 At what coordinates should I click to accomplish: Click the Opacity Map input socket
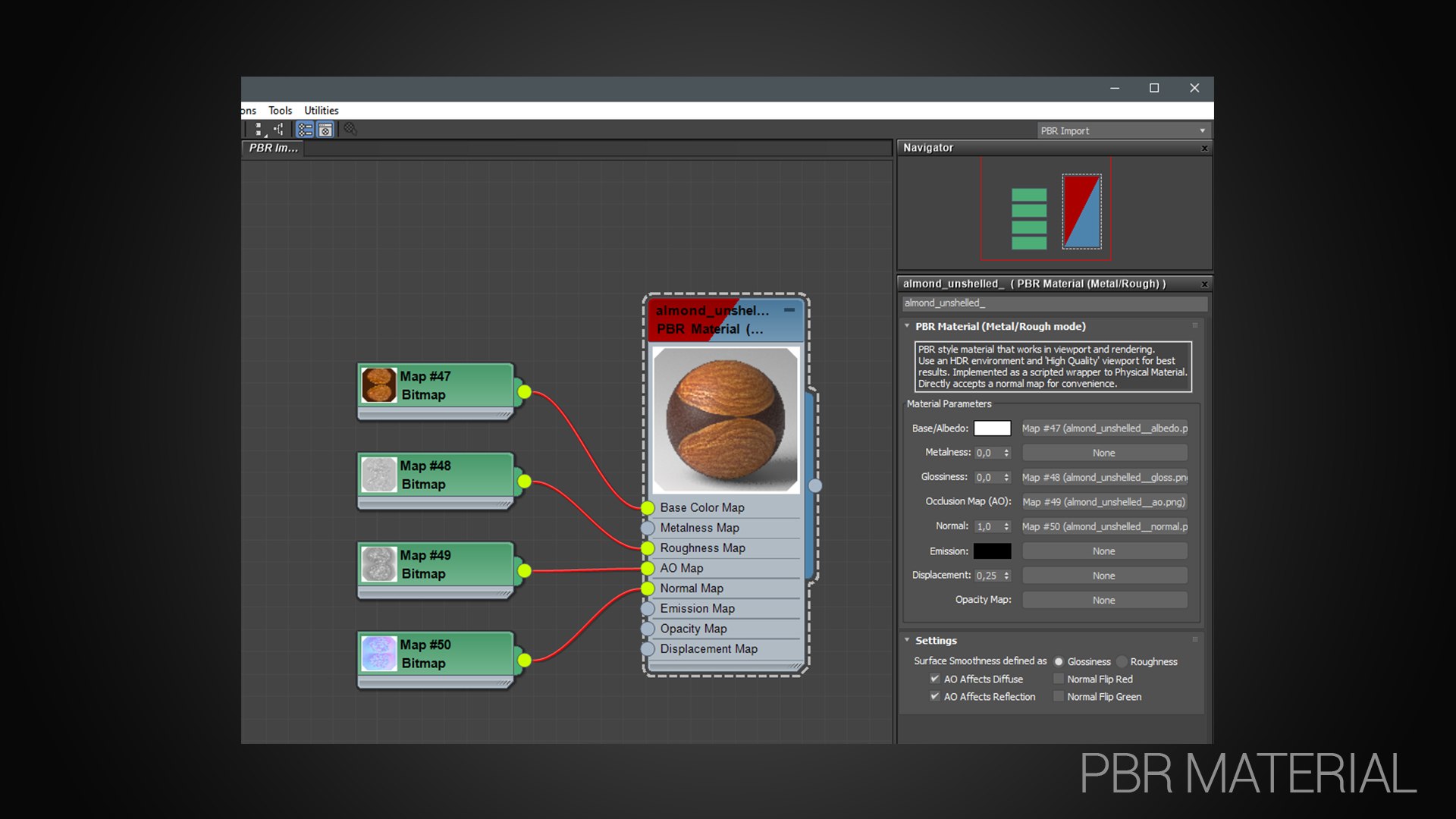648,629
